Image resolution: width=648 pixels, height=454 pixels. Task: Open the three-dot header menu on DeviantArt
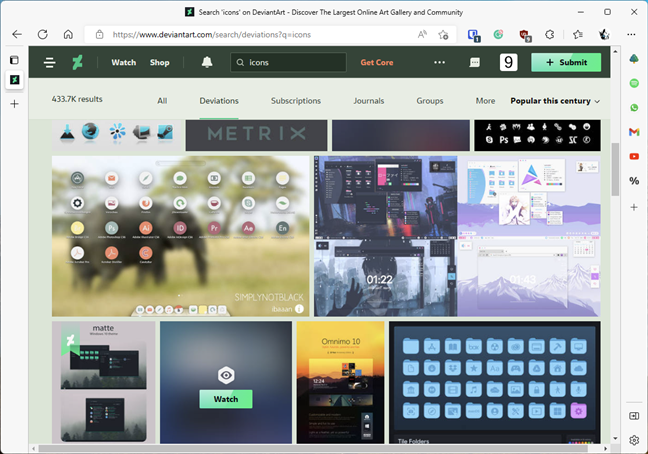pyautogui.click(x=439, y=62)
